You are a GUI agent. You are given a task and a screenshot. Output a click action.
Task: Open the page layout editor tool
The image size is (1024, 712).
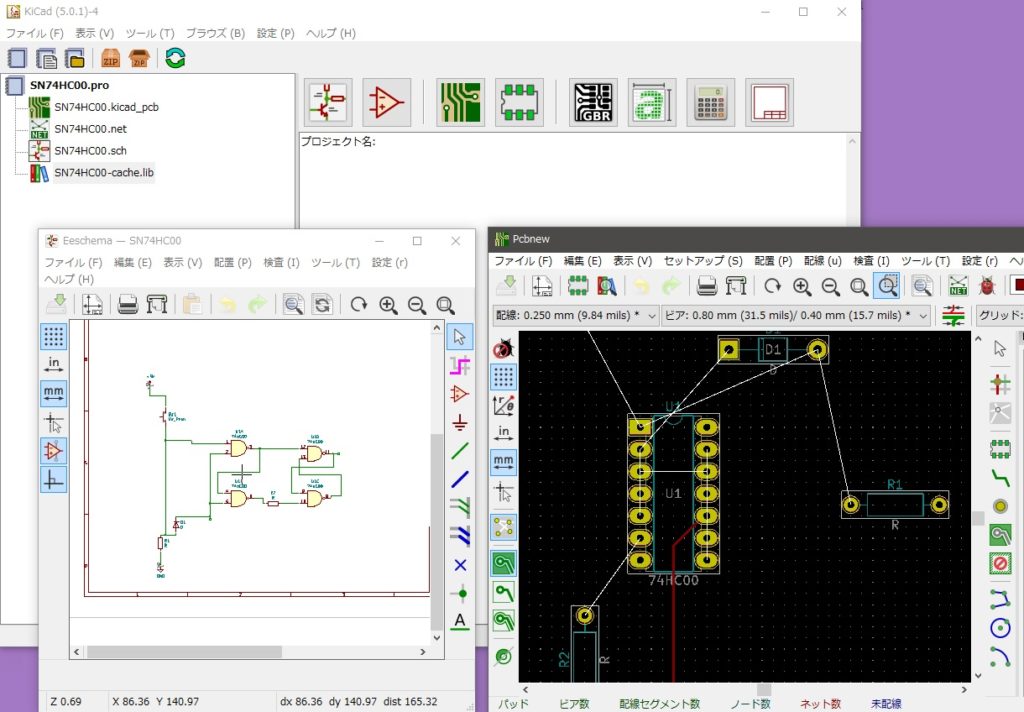click(769, 103)
